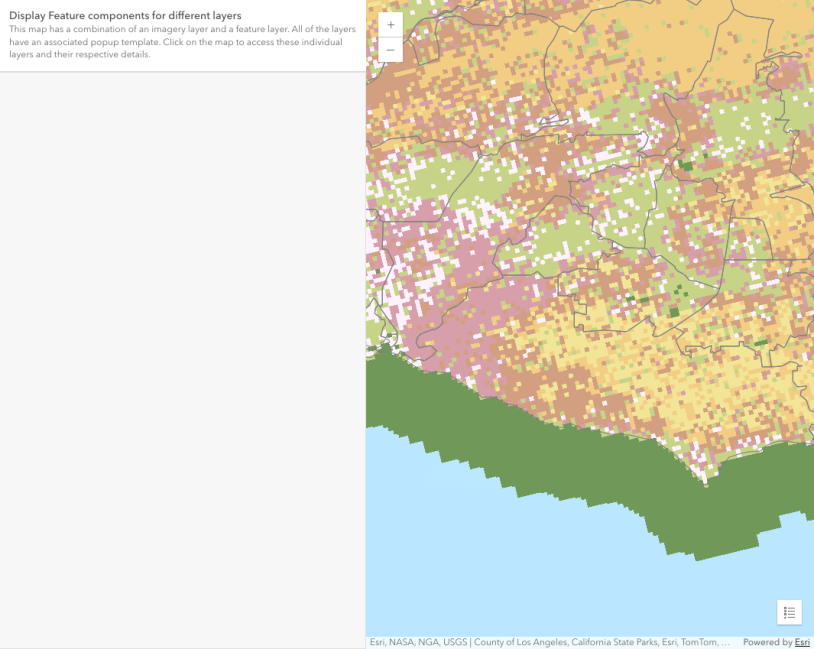
Task: Click the sample description paragraph
Action: 182,43
